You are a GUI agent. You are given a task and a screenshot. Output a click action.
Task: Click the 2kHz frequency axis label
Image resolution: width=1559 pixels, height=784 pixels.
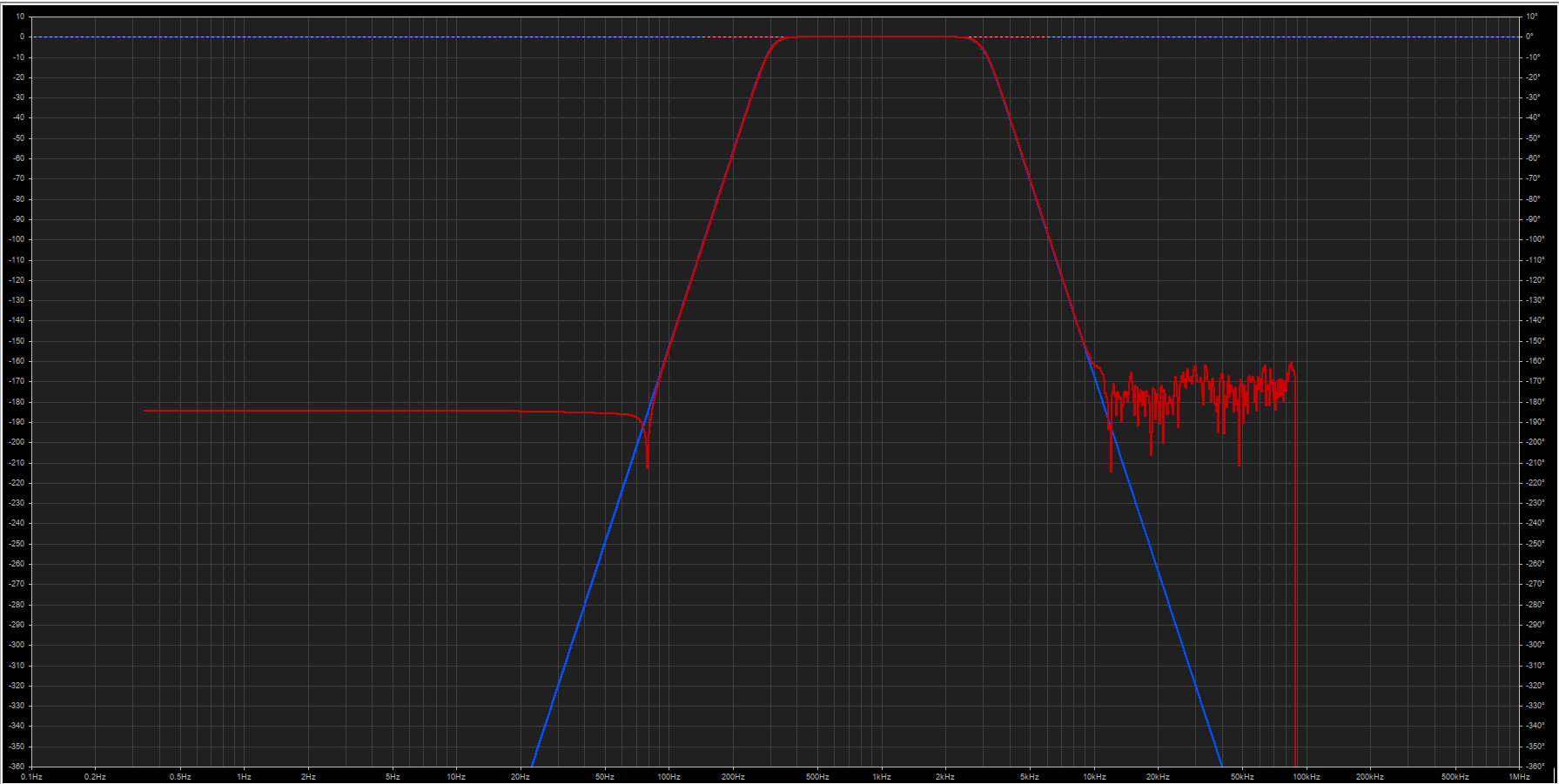(945, 777)
